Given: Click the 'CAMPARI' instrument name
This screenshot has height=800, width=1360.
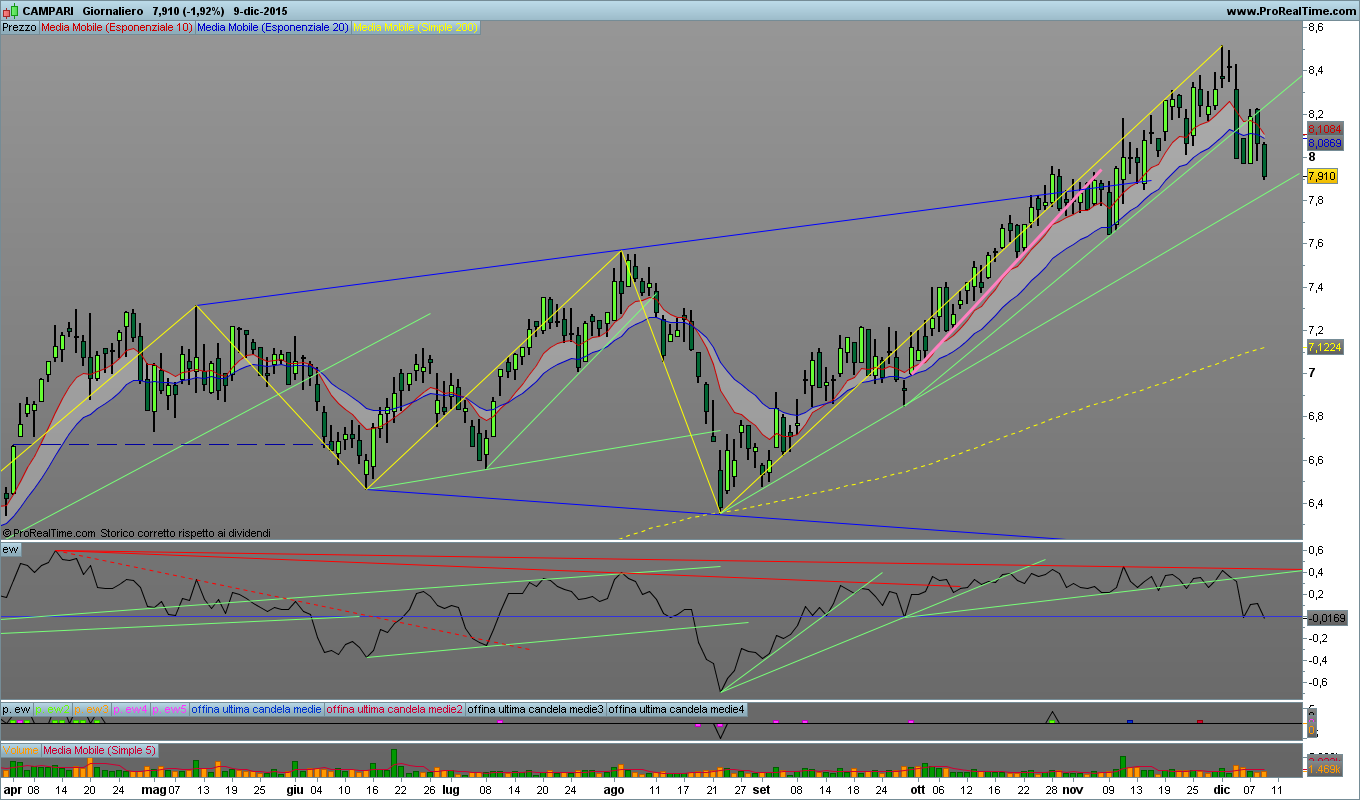Looking at the screenshot, I should pos(47,10).
